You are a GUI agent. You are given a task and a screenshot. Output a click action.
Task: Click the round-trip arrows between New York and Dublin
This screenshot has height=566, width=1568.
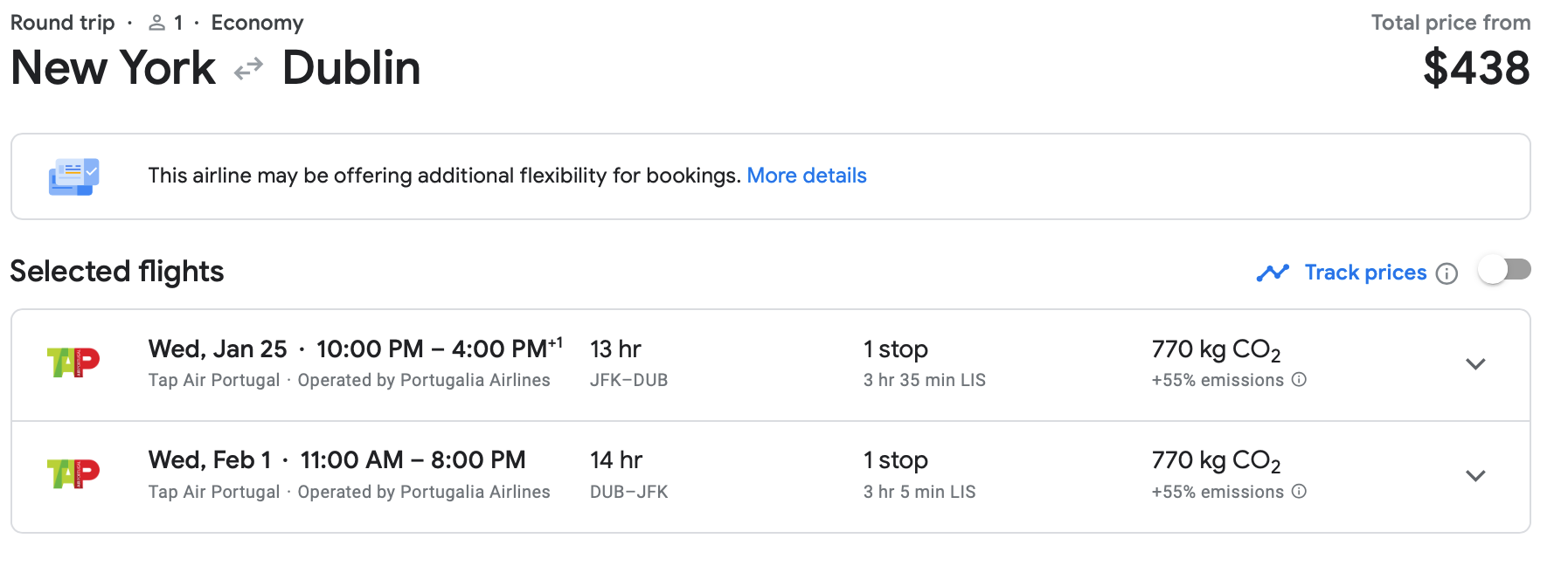[249, 68]
